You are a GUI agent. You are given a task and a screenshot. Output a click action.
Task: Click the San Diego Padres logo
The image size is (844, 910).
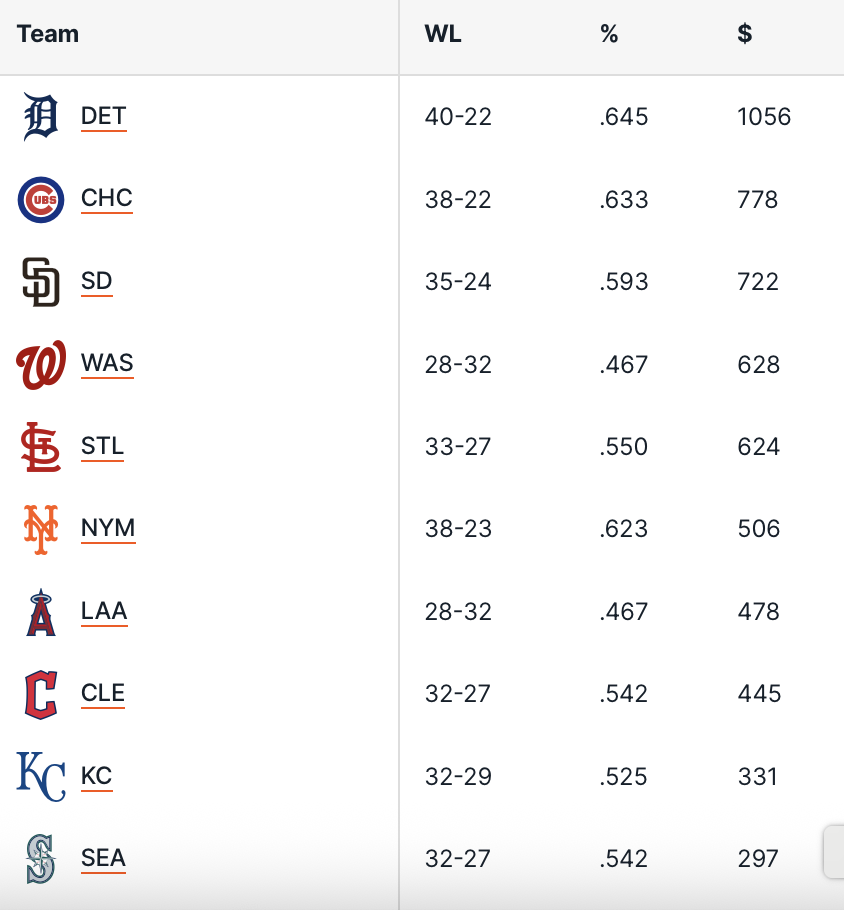coord(41,282)
